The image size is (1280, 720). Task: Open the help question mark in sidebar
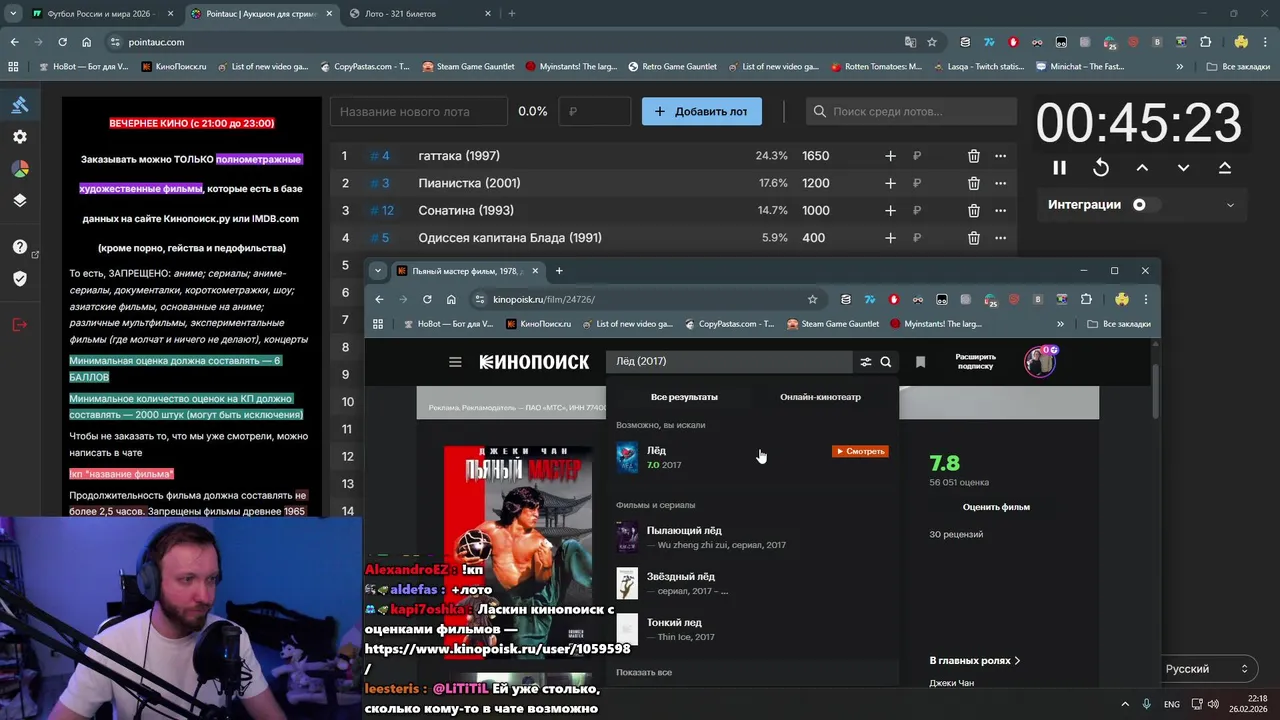tap(20, 247)
